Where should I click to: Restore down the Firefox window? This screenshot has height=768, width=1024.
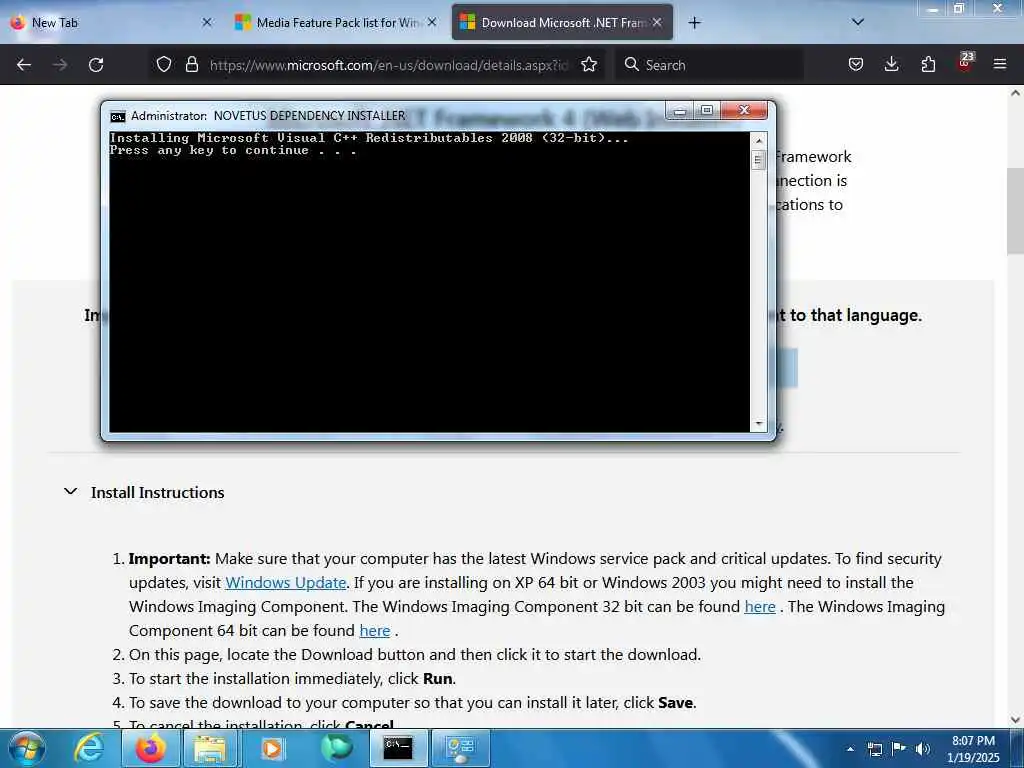(x=959, y=8)
